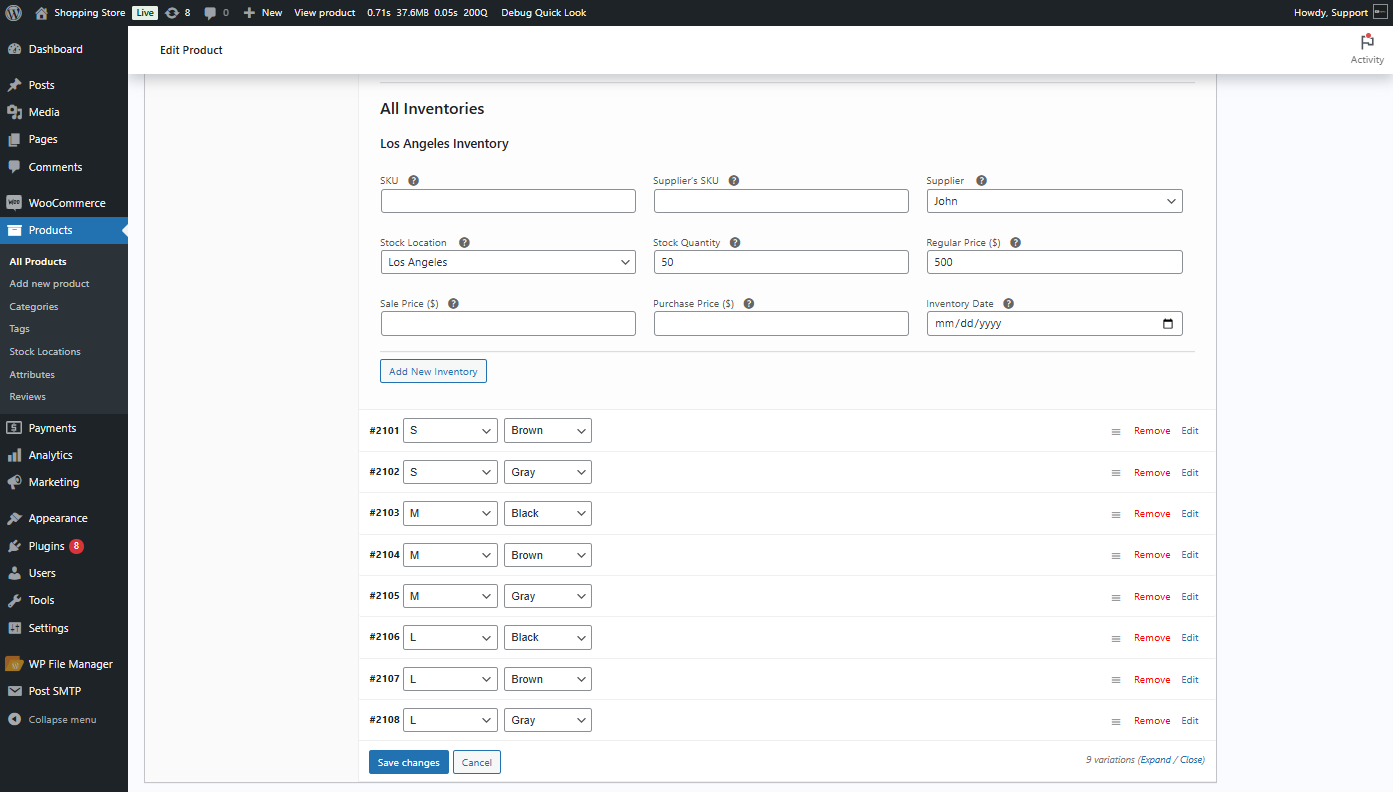Expand all variations link

tap(1155, 760)
